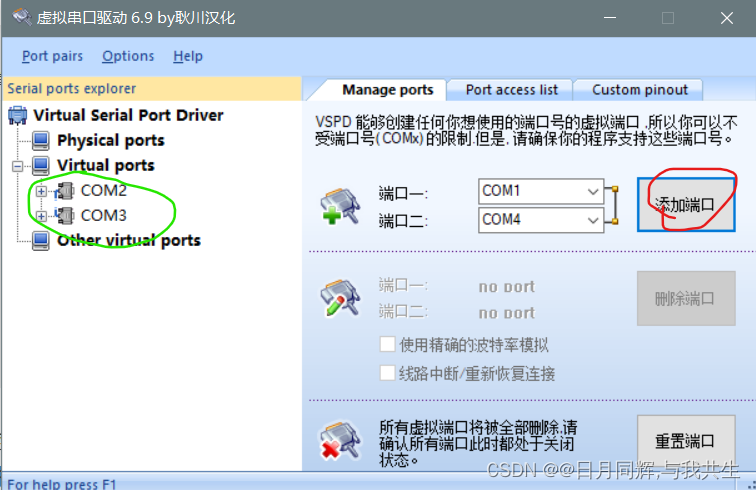756x490 pixels.
Task: Select Virtual ports tree item
Action: tap(106, 165)
